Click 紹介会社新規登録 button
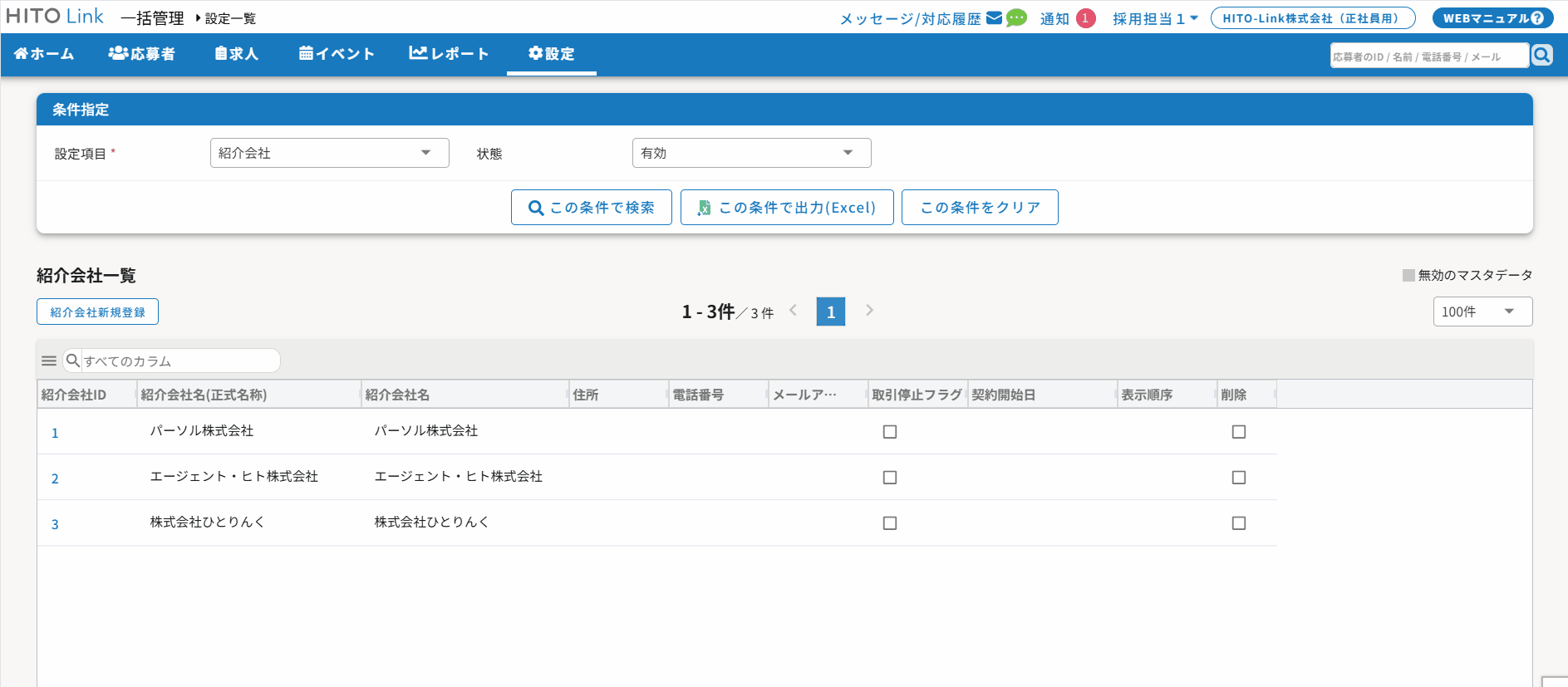 point(97,312)
